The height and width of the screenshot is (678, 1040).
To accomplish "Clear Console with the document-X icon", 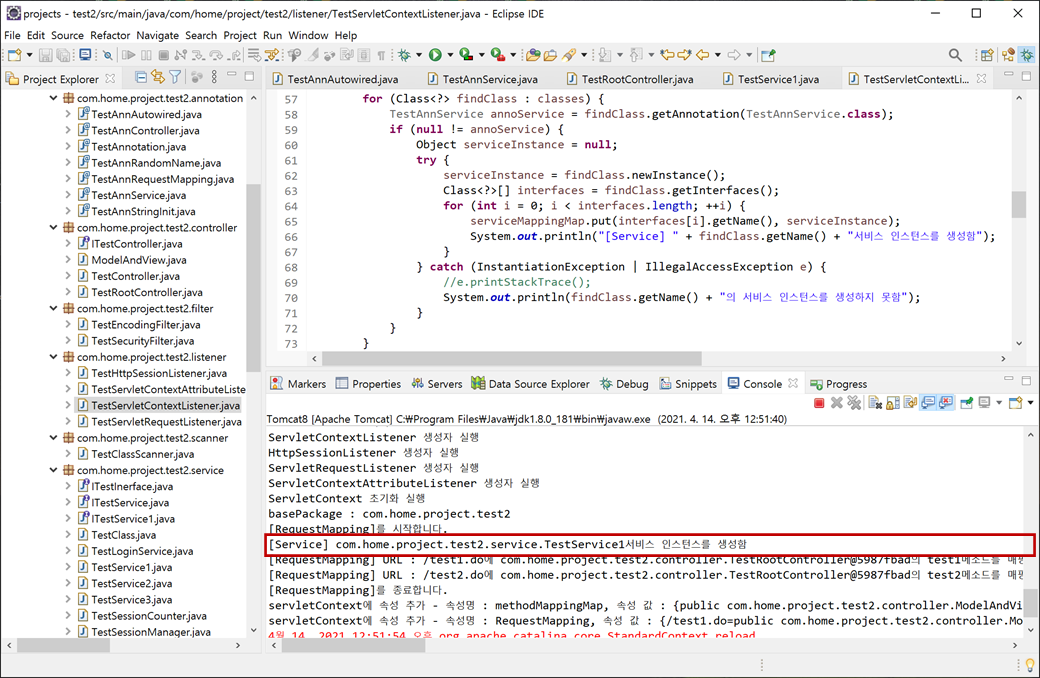I will (x=875, y=403).
